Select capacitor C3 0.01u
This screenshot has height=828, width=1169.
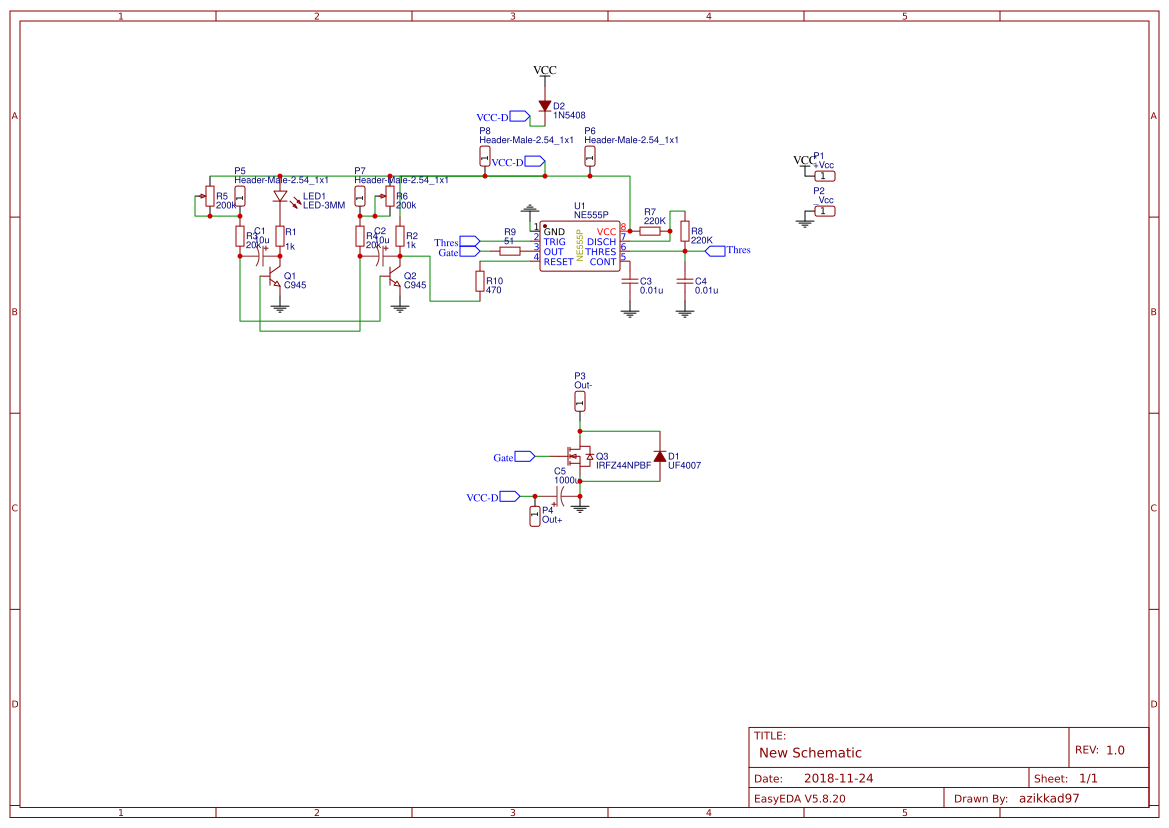click(x=629, y=282)
